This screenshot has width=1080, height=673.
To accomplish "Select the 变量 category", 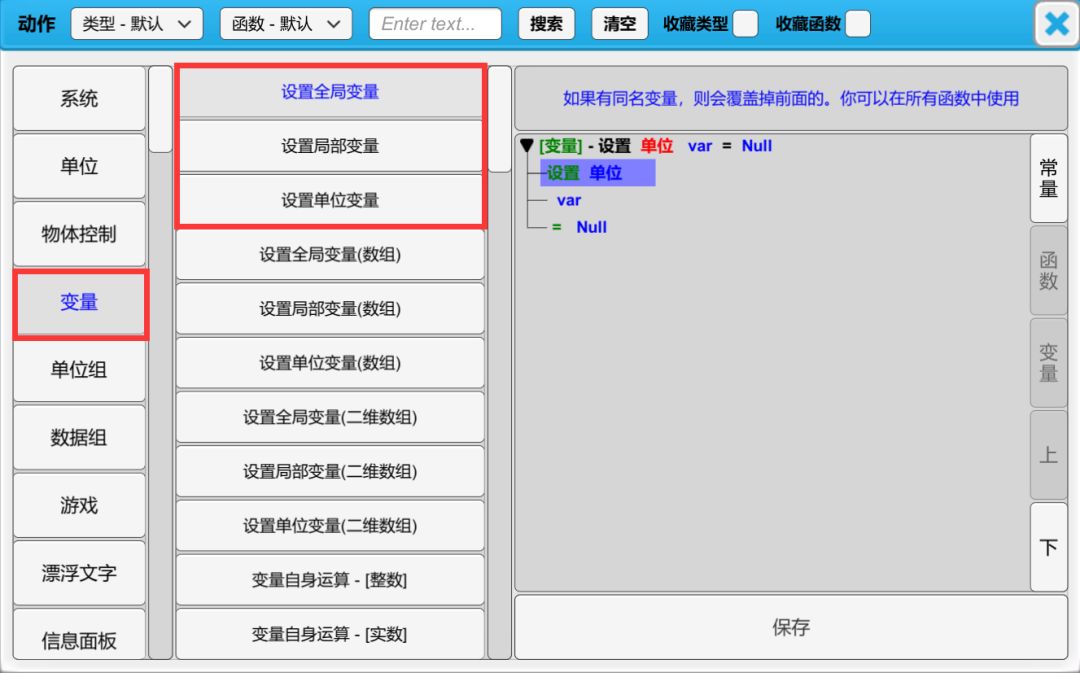I will click(x=80, y=302).
